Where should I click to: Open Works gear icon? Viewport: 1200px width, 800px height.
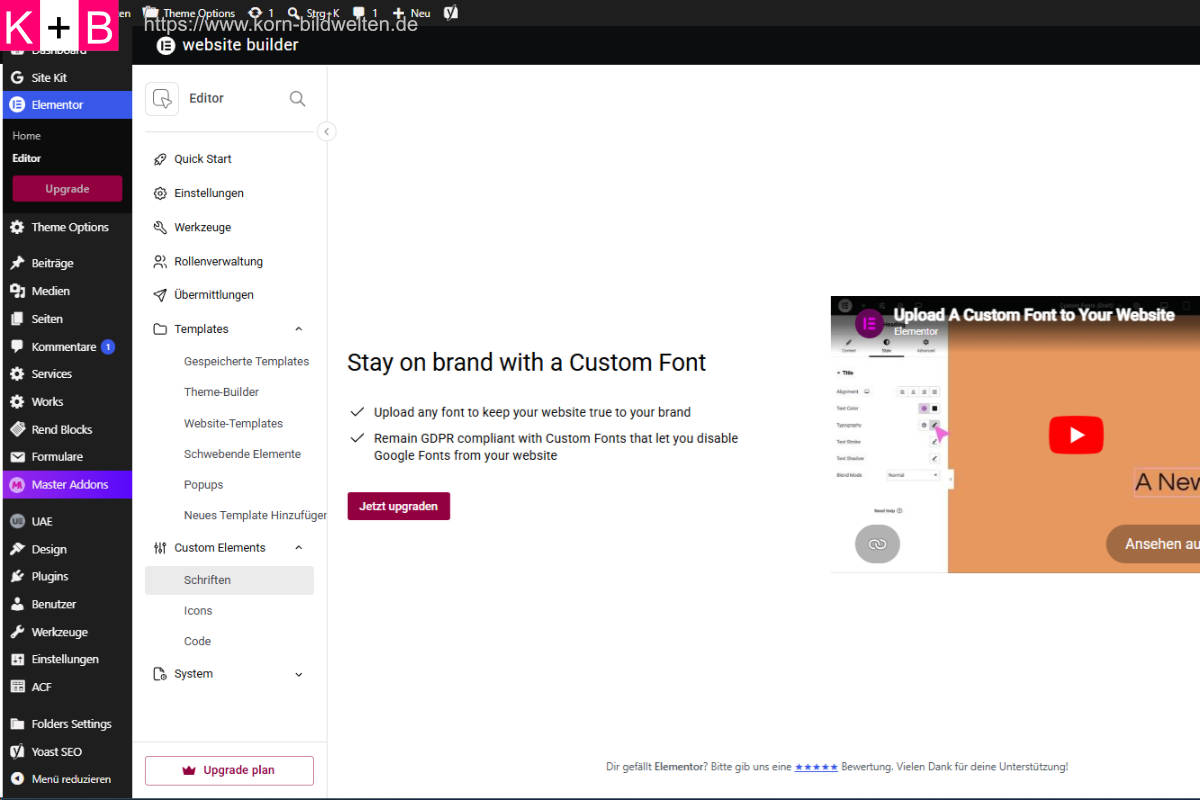point(16,402)
